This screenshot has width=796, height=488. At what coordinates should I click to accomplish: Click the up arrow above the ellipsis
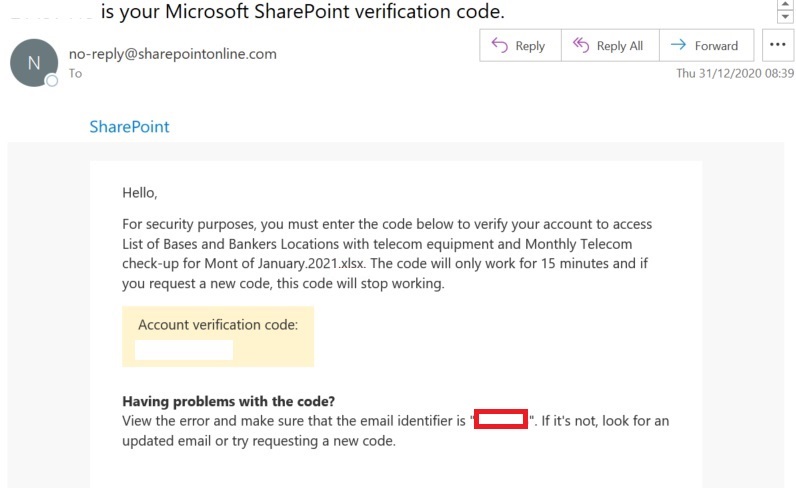point(784,5)
